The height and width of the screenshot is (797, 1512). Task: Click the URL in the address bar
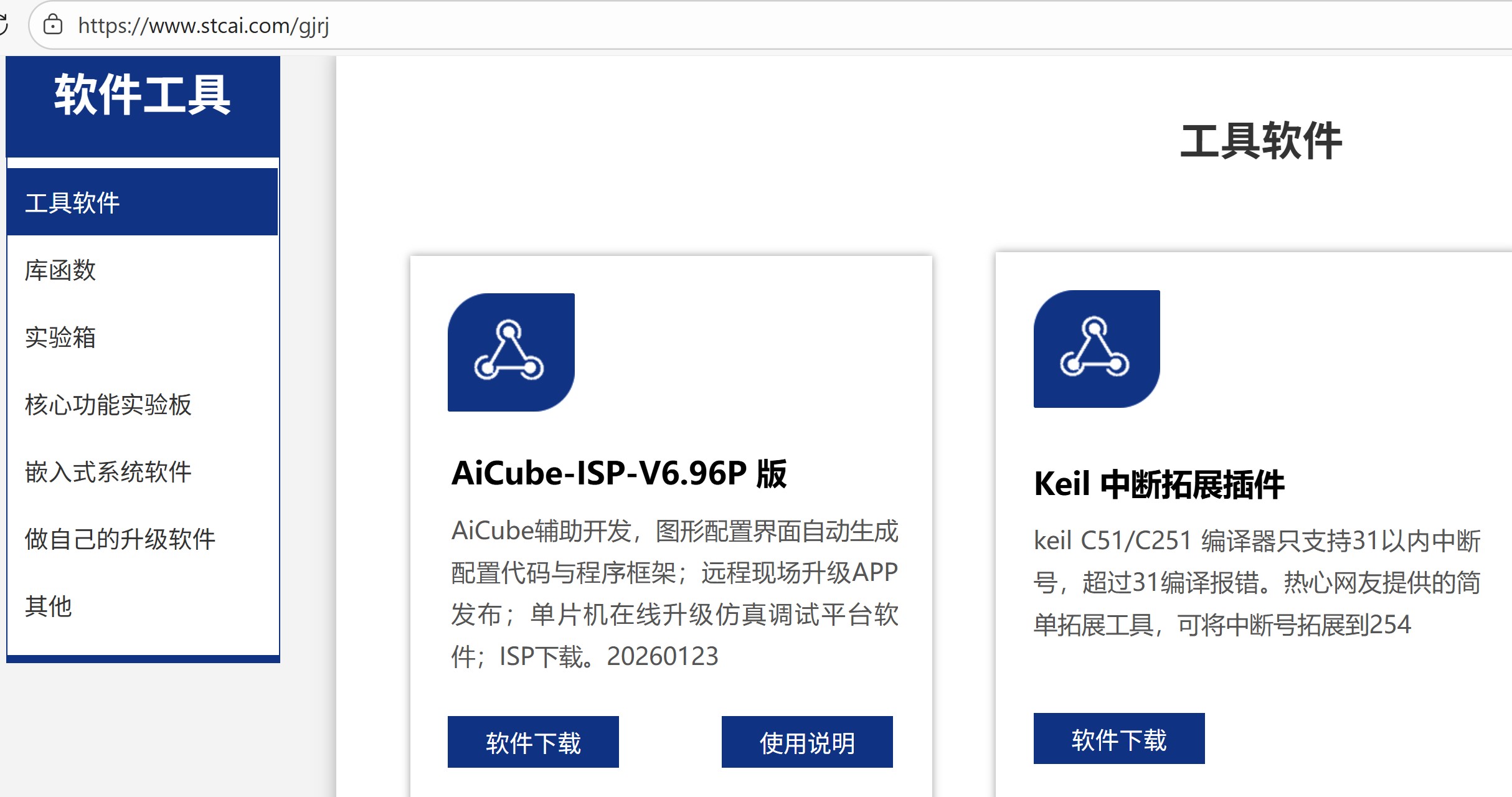point(204,26)
